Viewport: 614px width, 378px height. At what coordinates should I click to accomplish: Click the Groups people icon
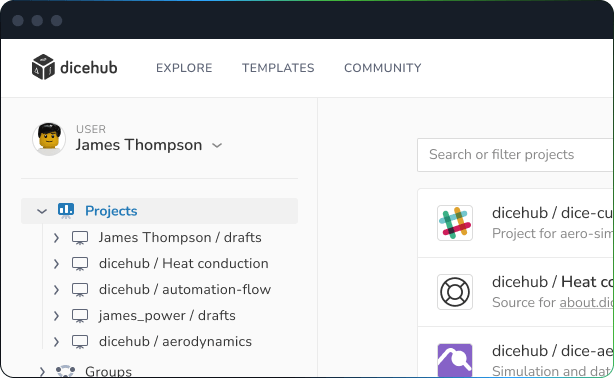65,371
